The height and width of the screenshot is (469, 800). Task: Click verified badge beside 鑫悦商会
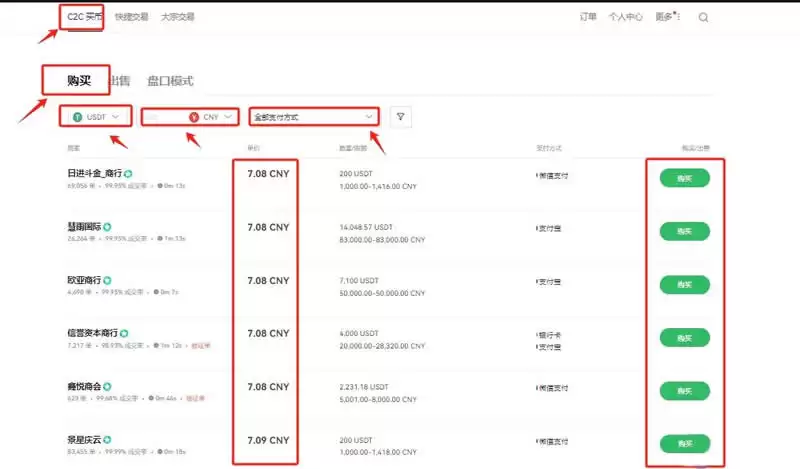[107, 386]
